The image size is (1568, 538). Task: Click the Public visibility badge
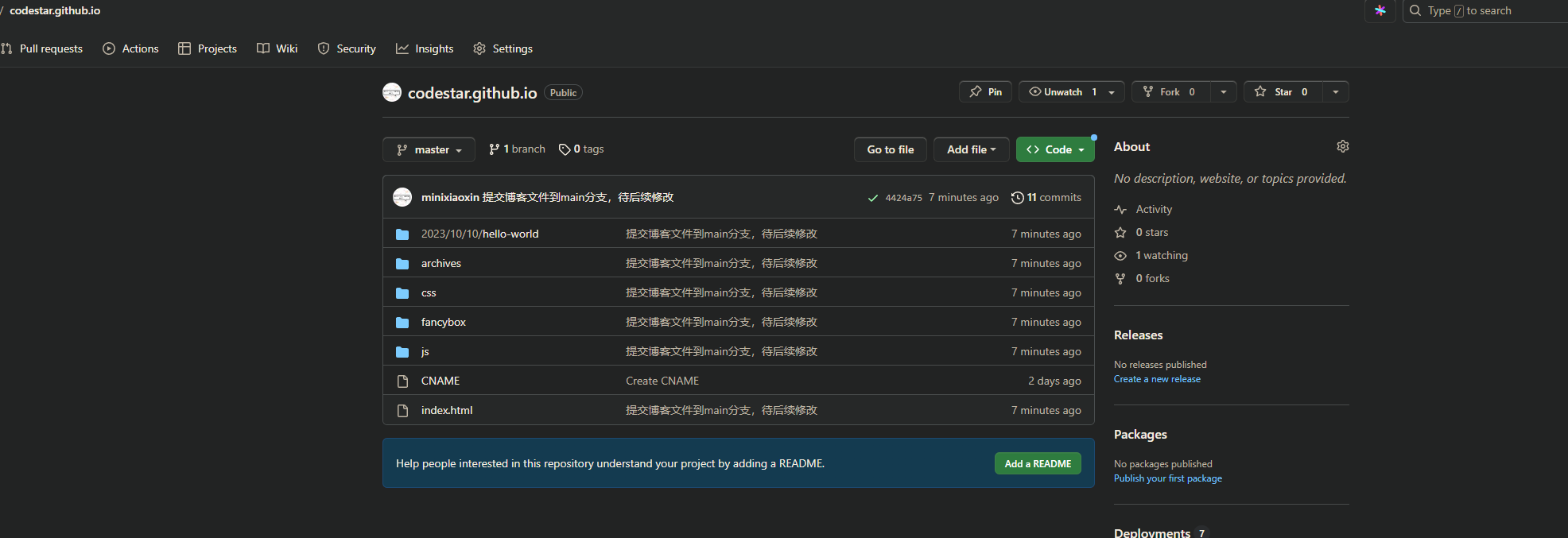pos(563,93)
